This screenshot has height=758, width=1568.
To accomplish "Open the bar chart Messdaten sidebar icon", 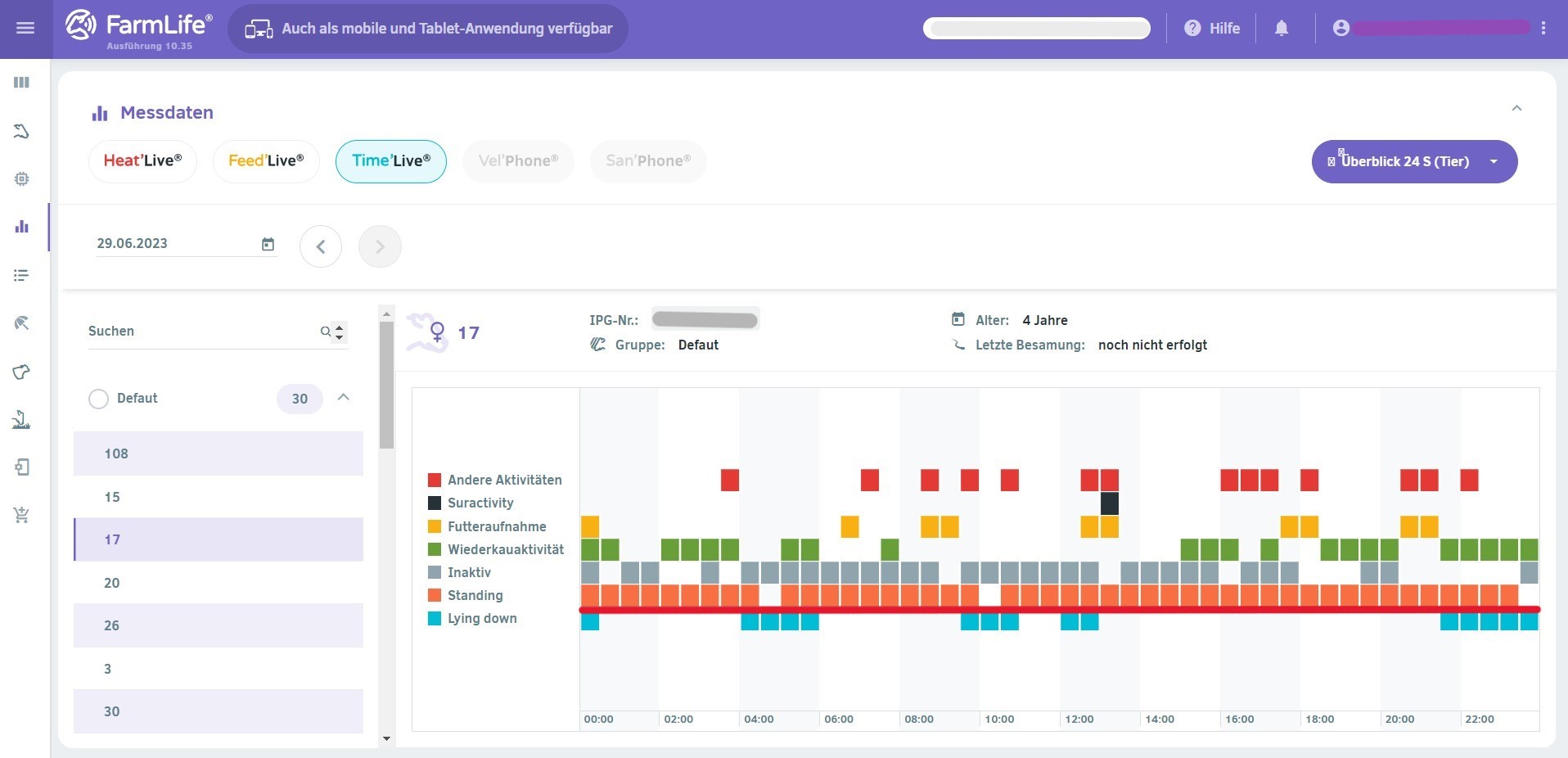I will [22, 227].
